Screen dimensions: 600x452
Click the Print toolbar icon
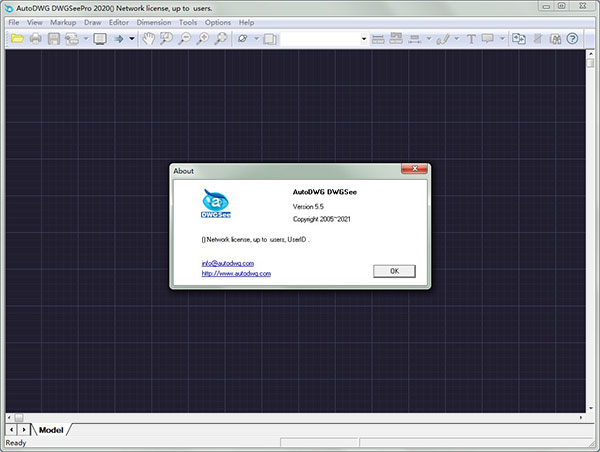pyautogui.click(x=36, y=39)
